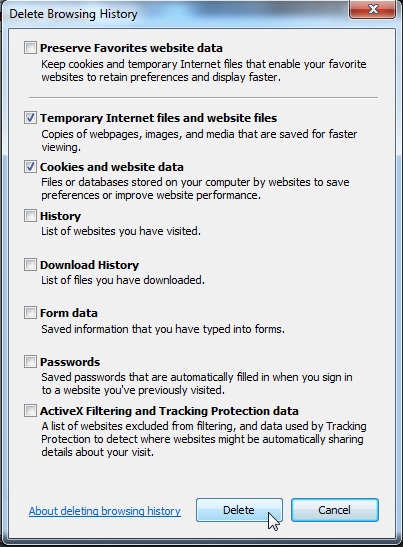
Task: Click the bold Form data label text
Action: [x=69, y=313]
